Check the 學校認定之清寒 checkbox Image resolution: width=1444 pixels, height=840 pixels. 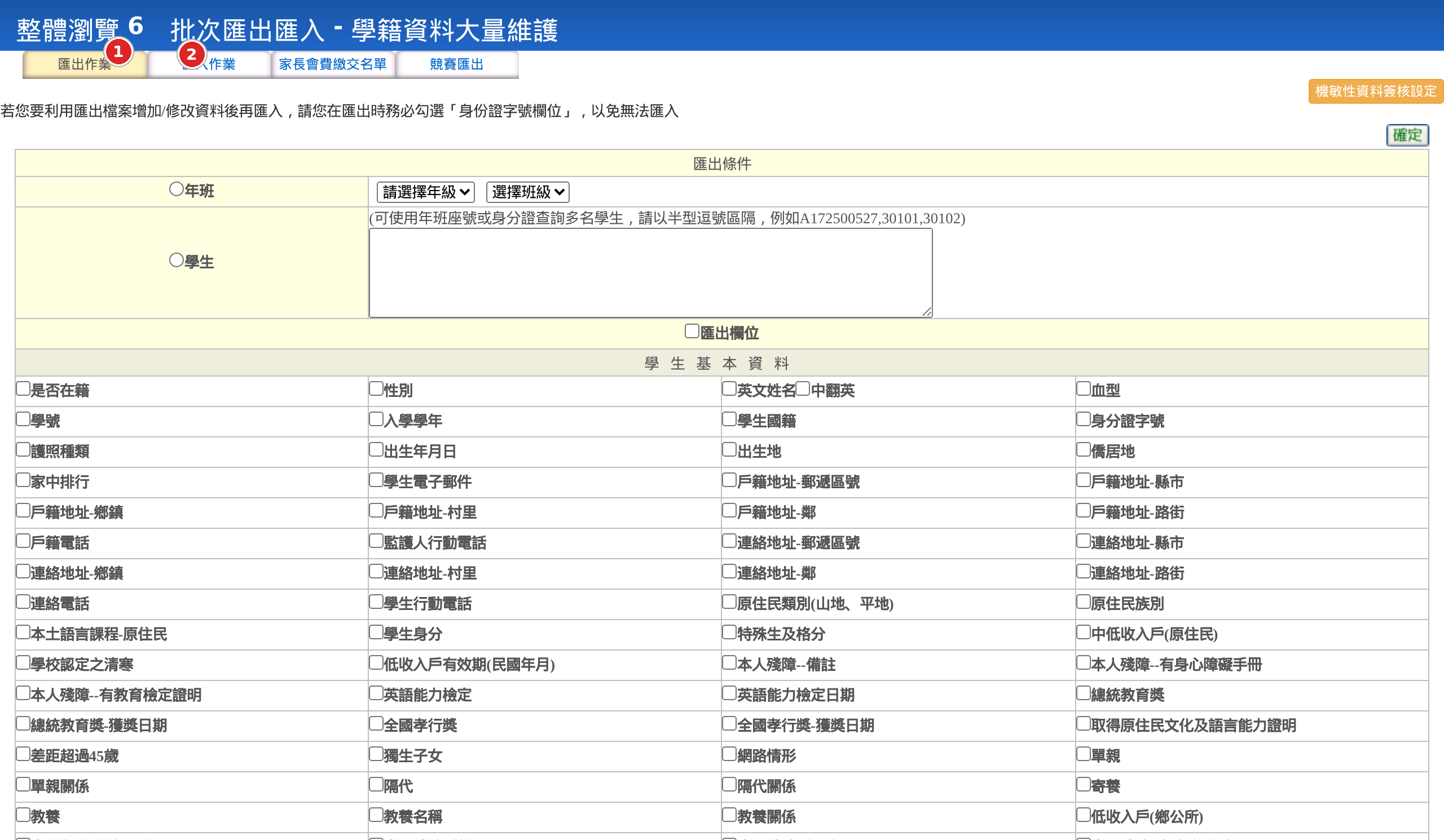[x=23, y=662]
